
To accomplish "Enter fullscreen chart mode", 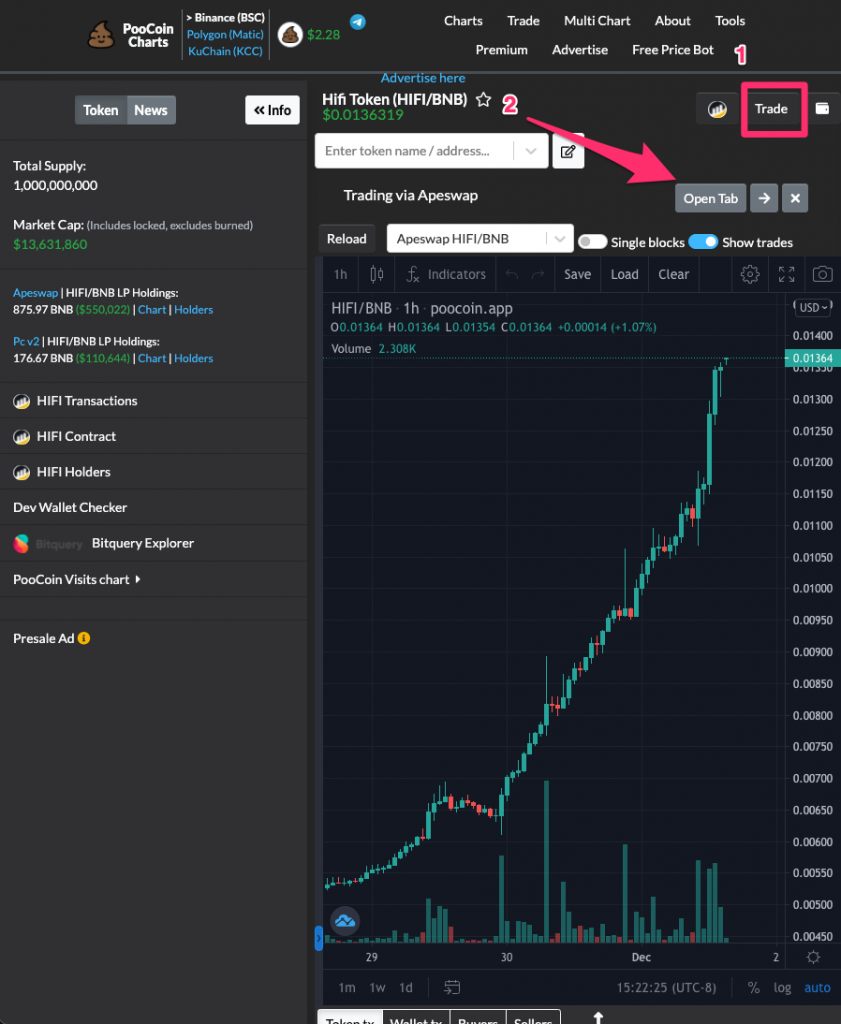I will [x=786, y=274].
